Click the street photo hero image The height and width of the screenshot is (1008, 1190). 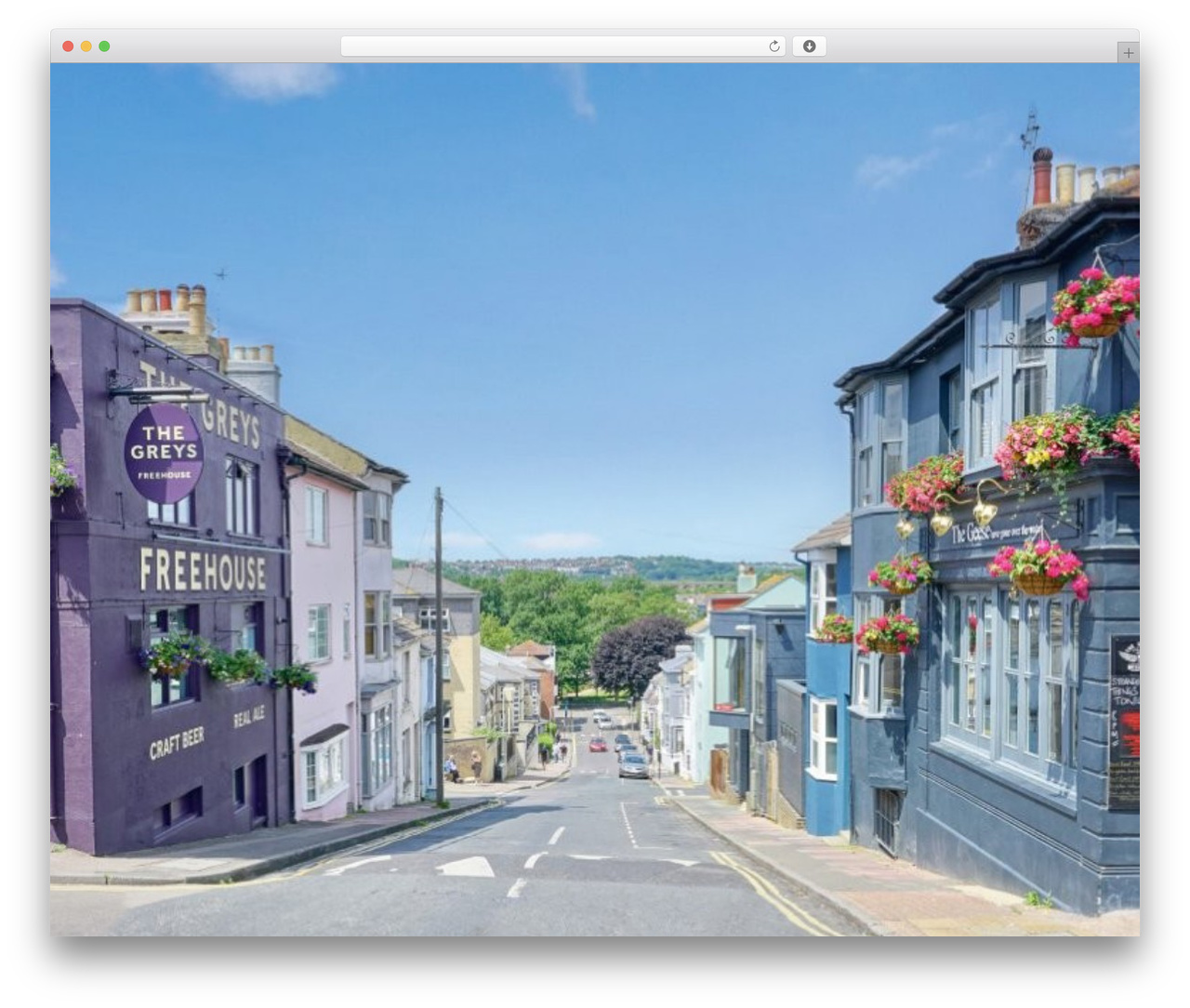pos(595,499)
